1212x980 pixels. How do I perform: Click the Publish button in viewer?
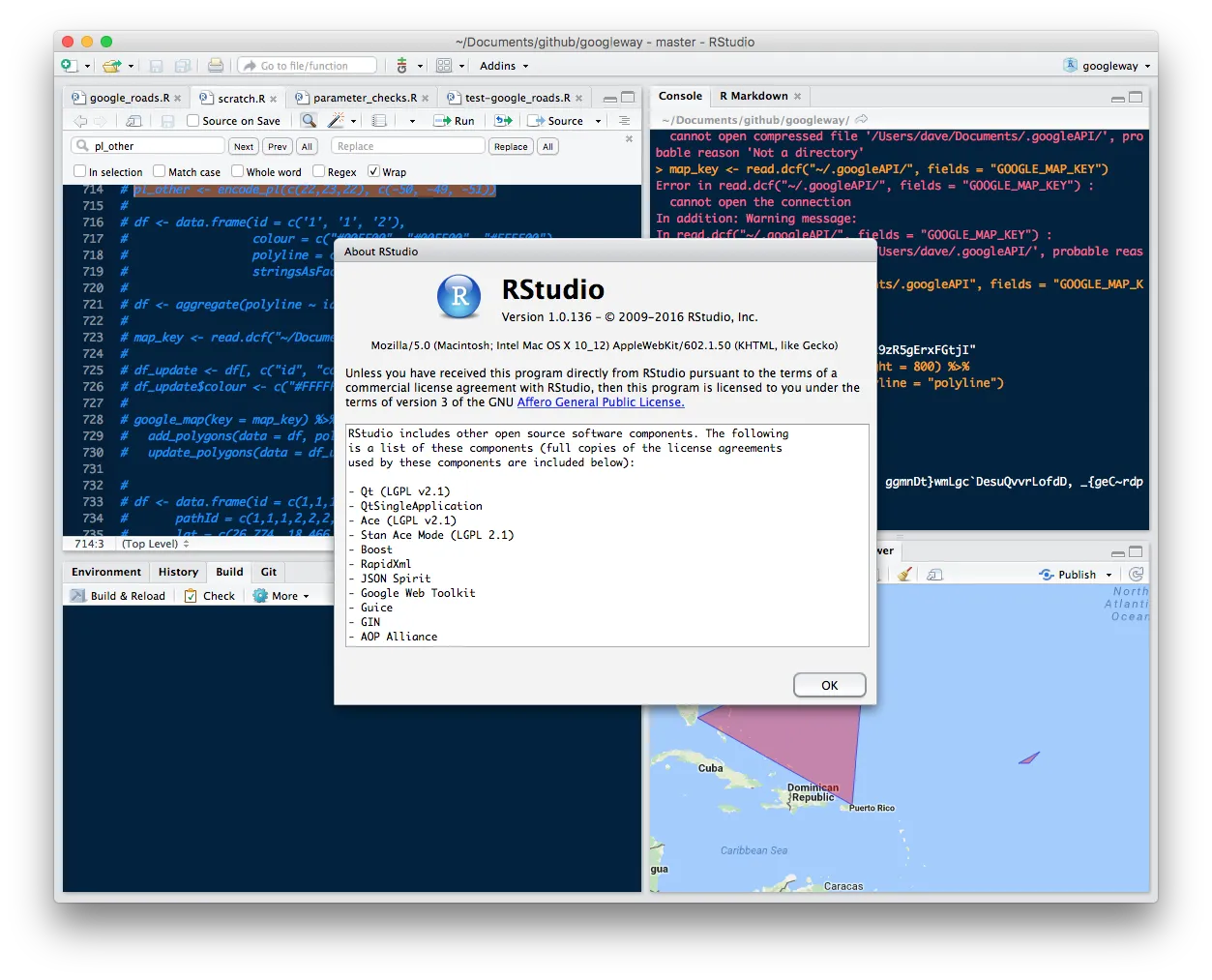pos(1068,575)
